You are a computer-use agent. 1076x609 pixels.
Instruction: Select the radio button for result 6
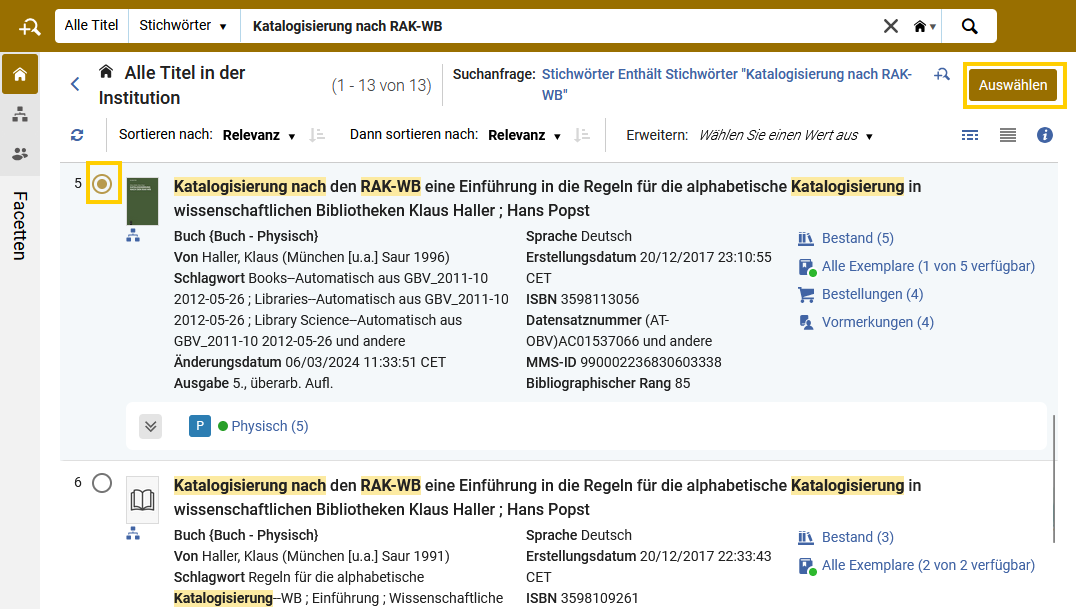tap(102, 483)
